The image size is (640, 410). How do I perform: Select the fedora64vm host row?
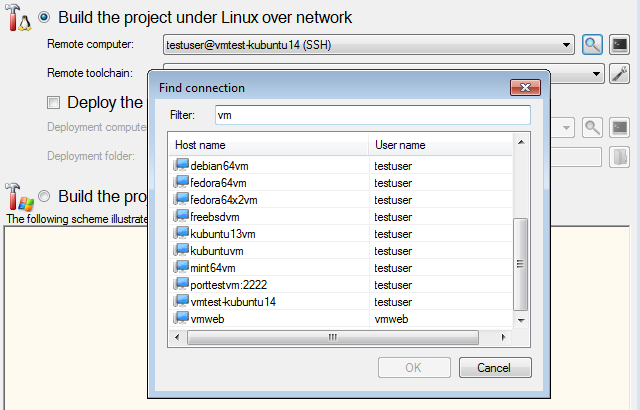tap(340, 183)
